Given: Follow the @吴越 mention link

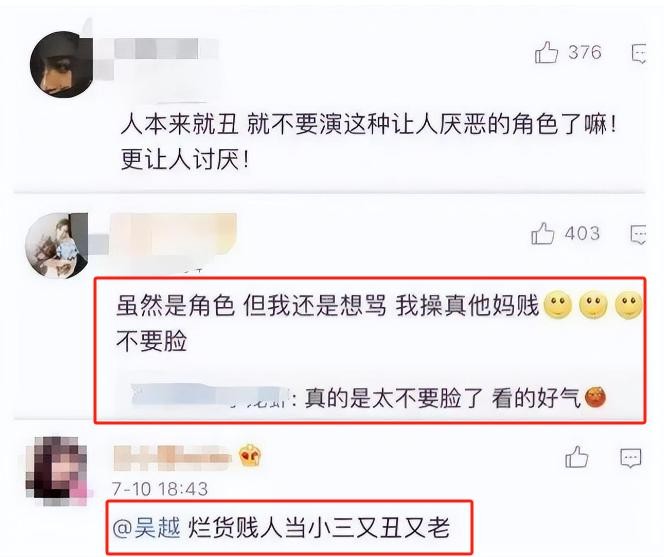Looking at the screenshot, I should [x=147, y=528].
